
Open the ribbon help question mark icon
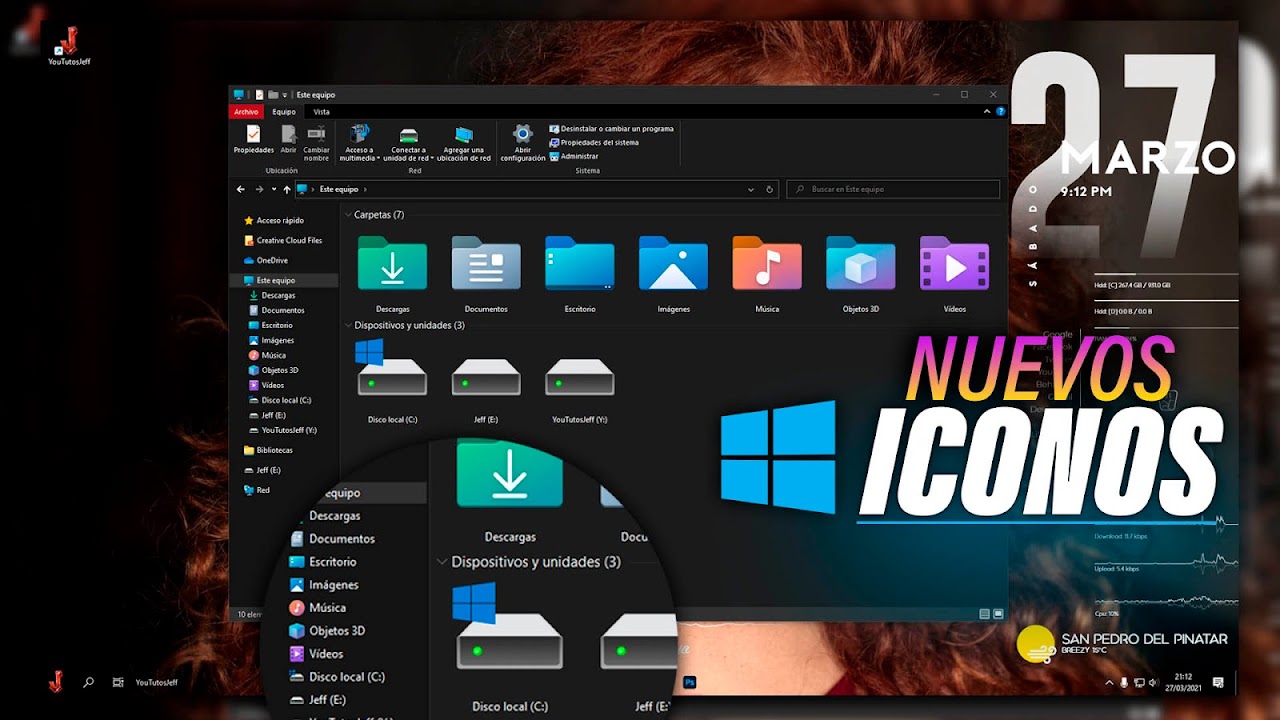tap(1001, 112)
